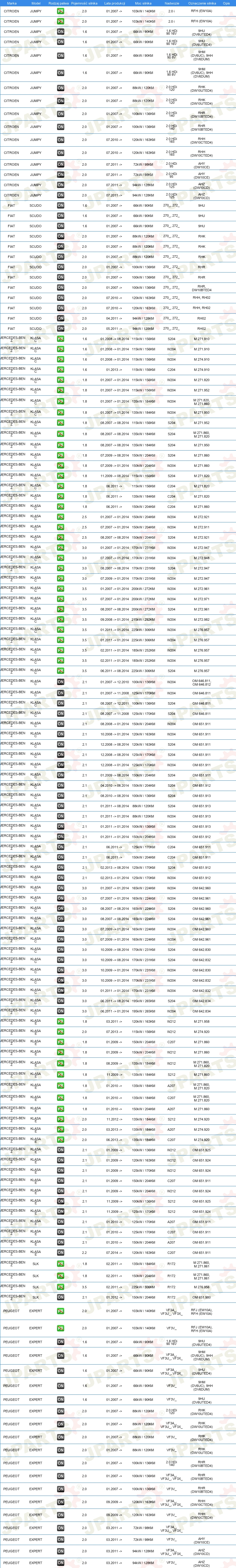The height and width of the screenshot is (1568, 236).
Task: Select engine code OM 651.980 cell
Action: coord(202,1298)
